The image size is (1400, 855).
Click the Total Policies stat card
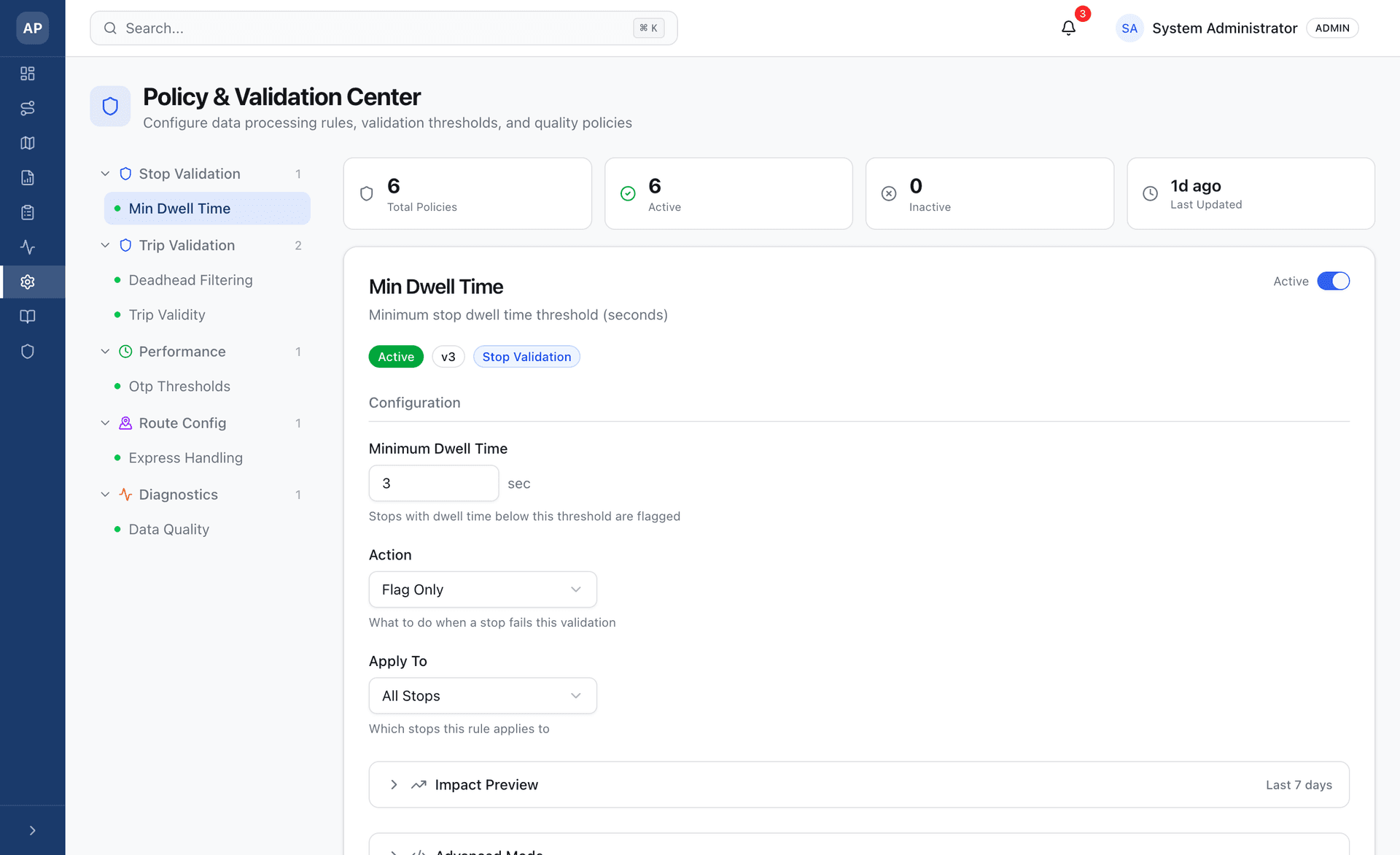click(467, 193)
